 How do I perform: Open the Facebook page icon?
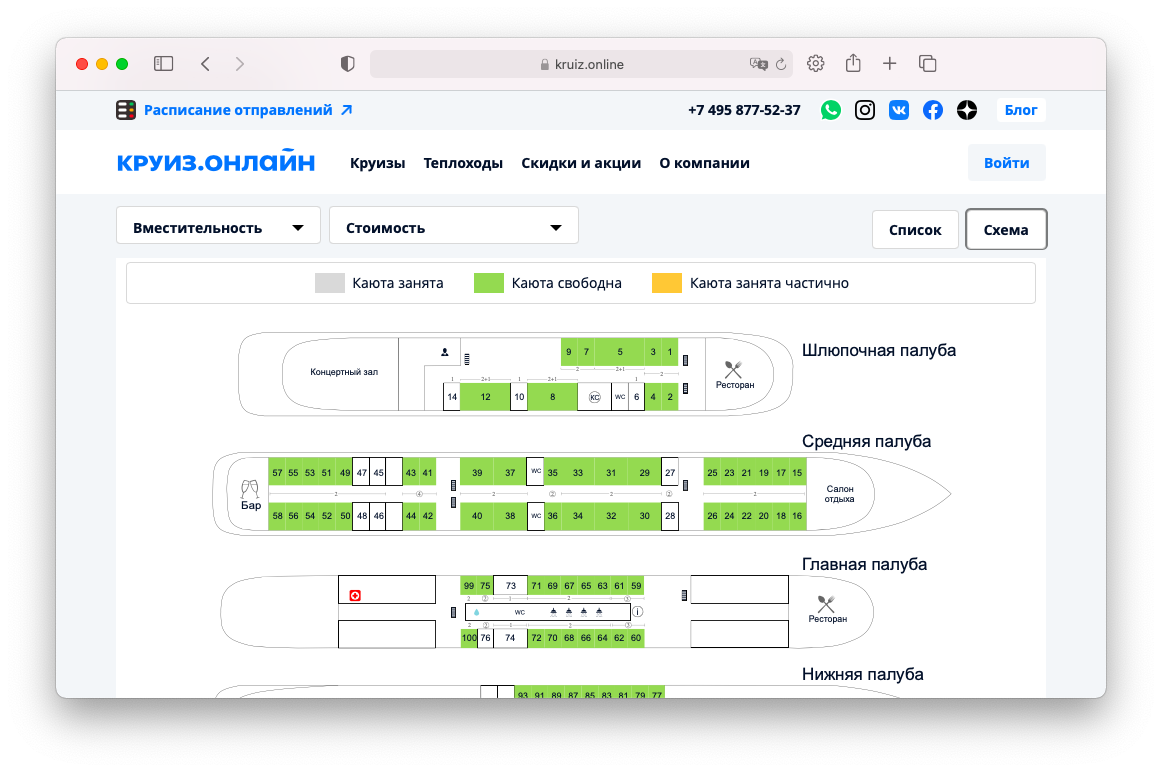coord(932,110)
